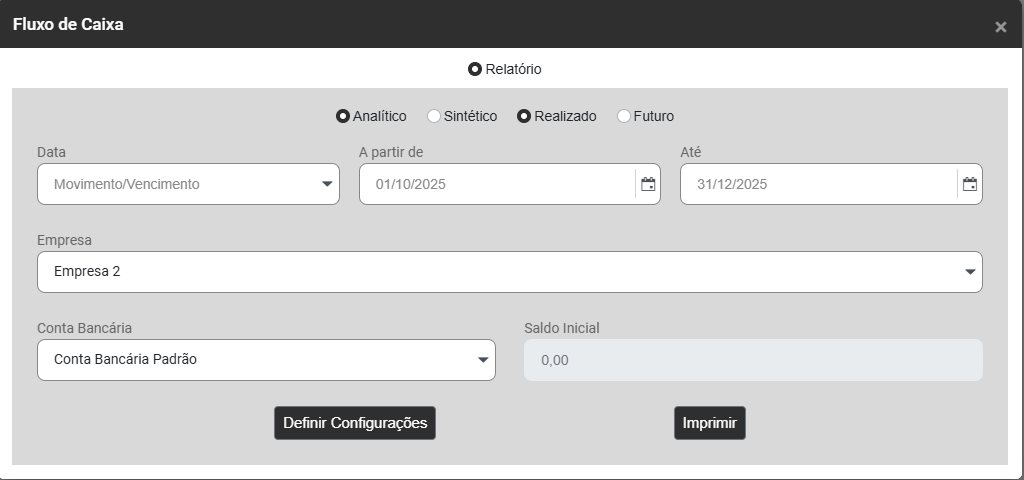This screenshot has width=1024, height=480.
Task: Enable the Futuro radio option
Action: pyautogui.click(x=624, y=116)
